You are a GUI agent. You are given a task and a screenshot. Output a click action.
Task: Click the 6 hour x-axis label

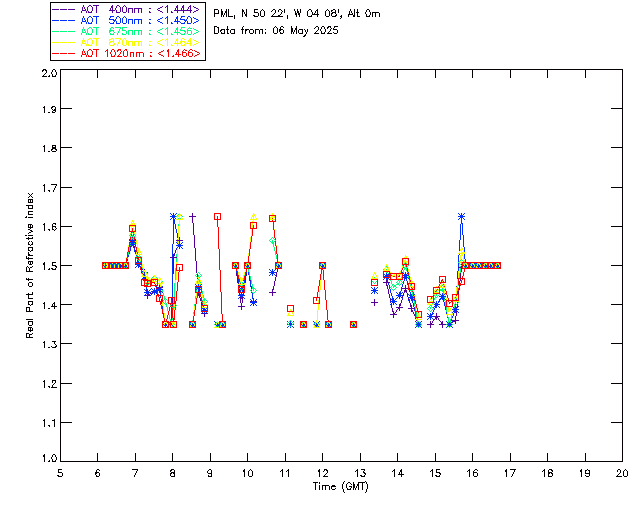[98, 473]
